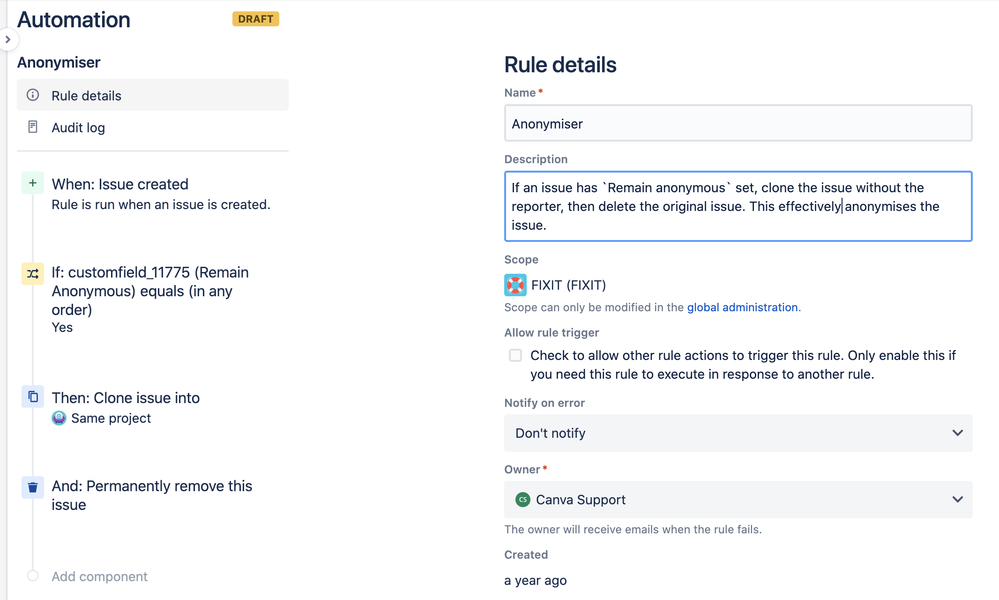Open the Then: Clone issue into step

[126, 398]
